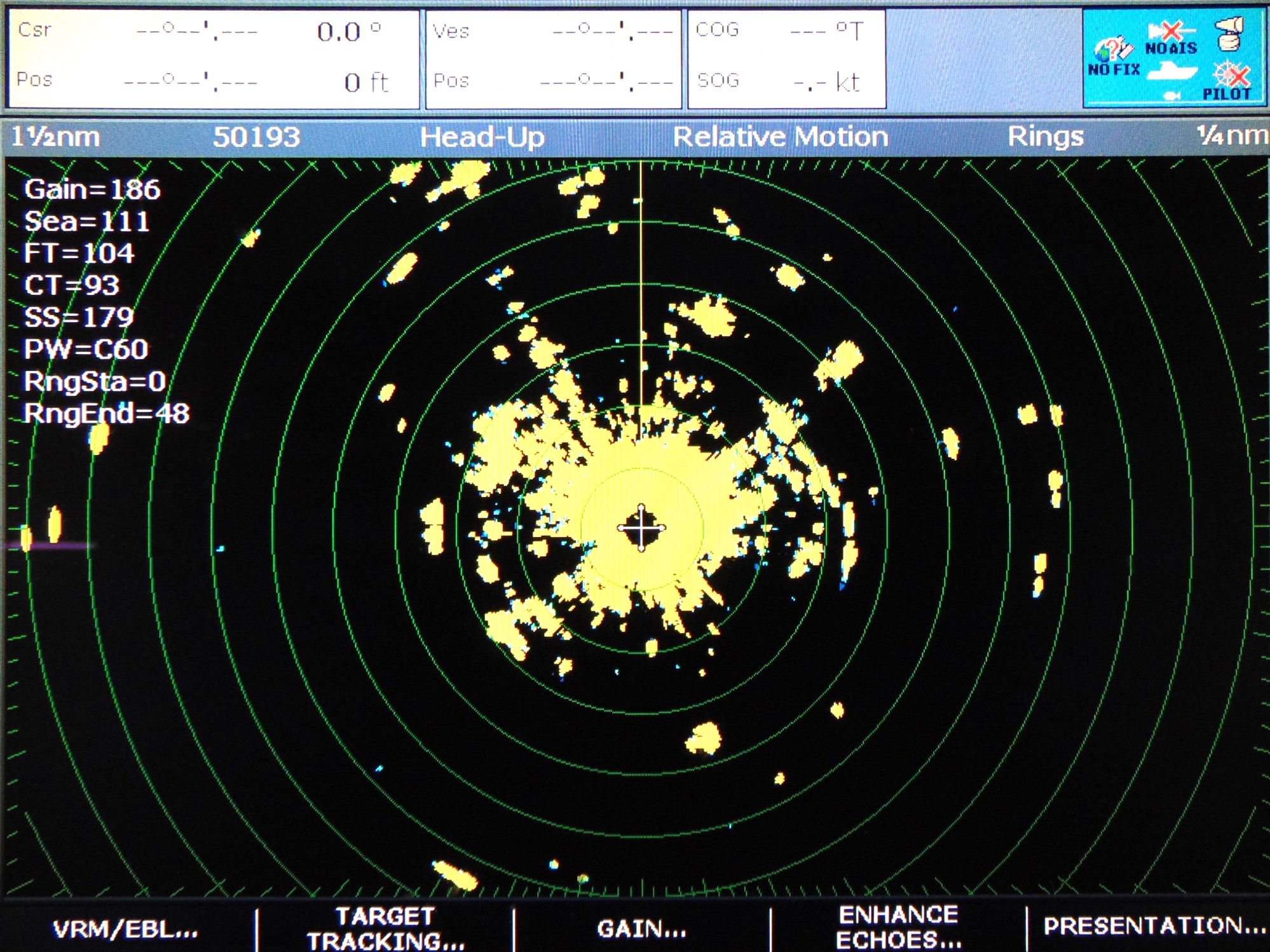
Task: Click the small fish icon
Action: click(x=1171, y=96)
